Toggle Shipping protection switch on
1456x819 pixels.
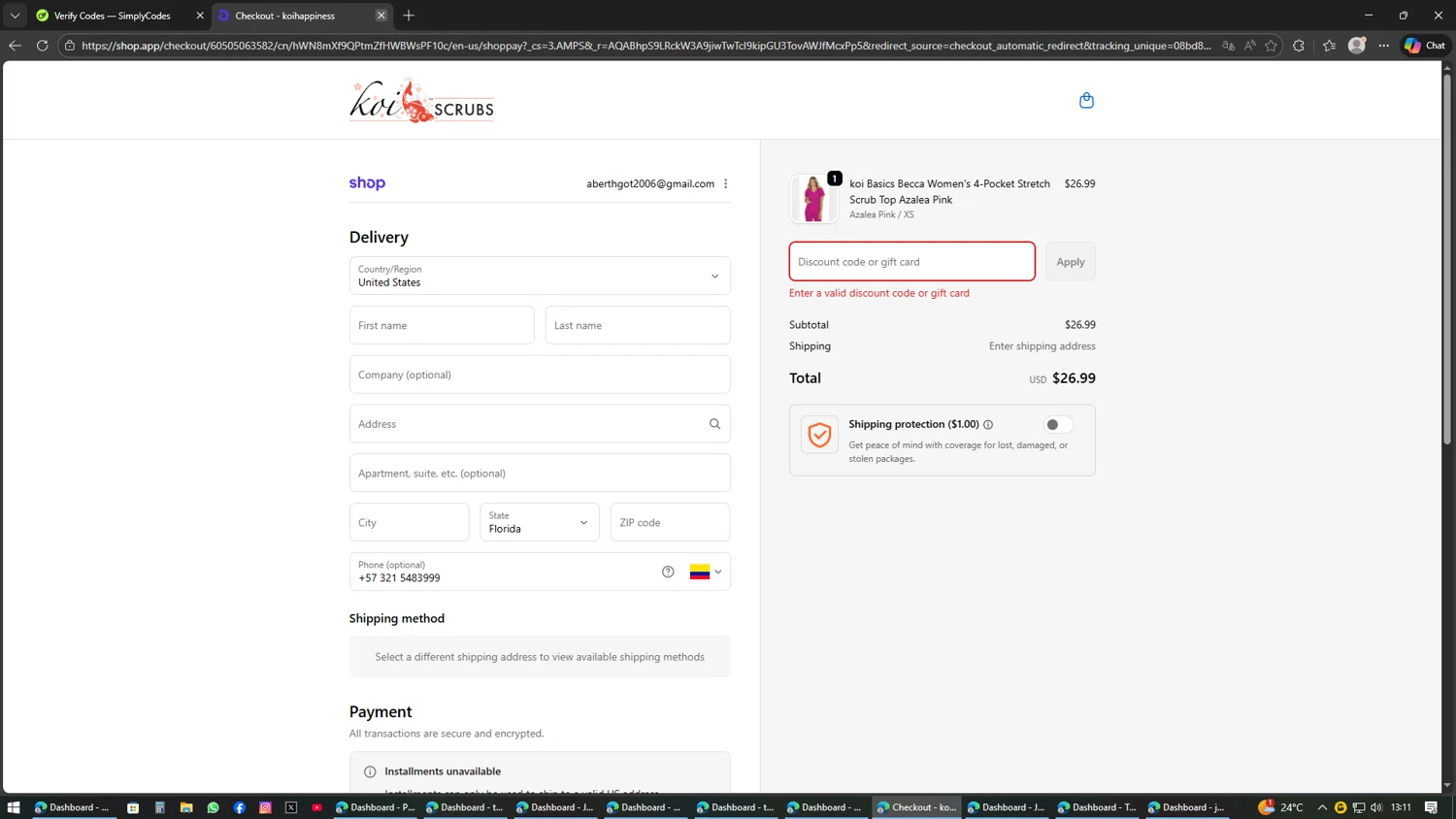point(1057,424)
